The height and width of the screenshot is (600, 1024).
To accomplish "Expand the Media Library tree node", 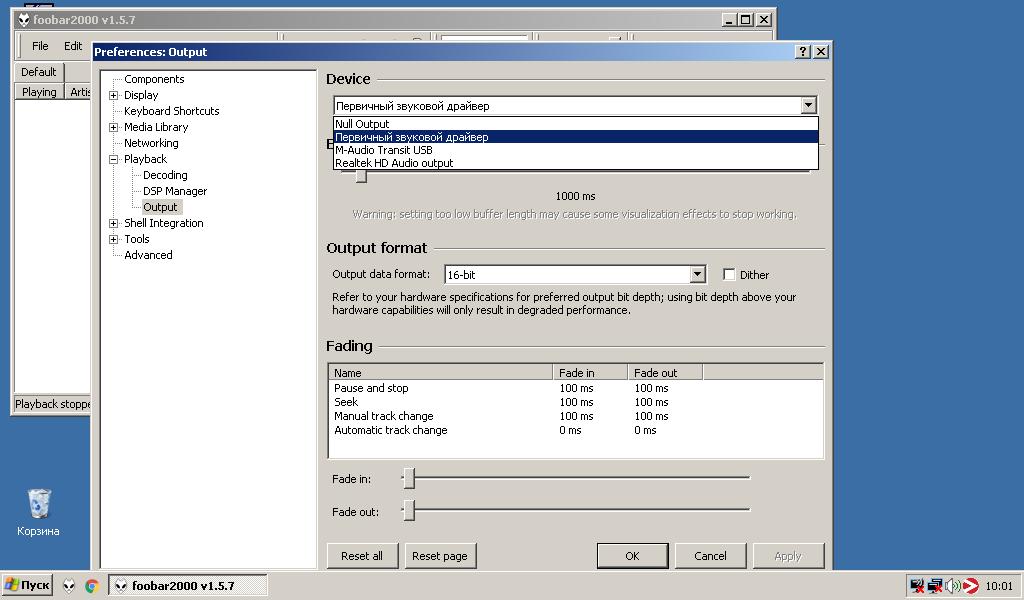I will coord(114,127).
